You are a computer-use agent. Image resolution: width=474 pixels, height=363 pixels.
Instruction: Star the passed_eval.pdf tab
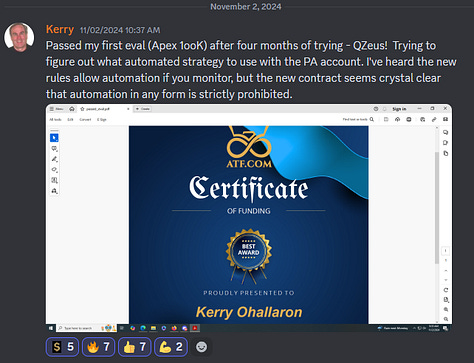coord(82,109)
